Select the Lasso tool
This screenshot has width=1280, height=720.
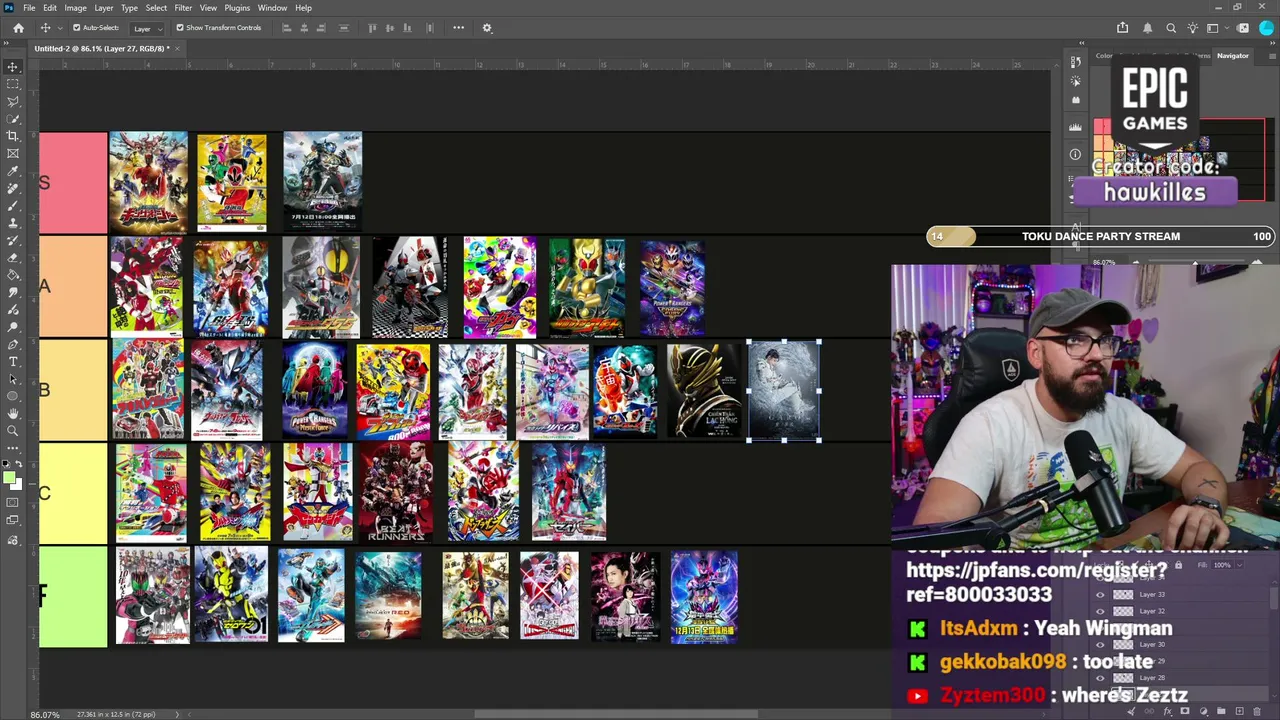point(13,101)
